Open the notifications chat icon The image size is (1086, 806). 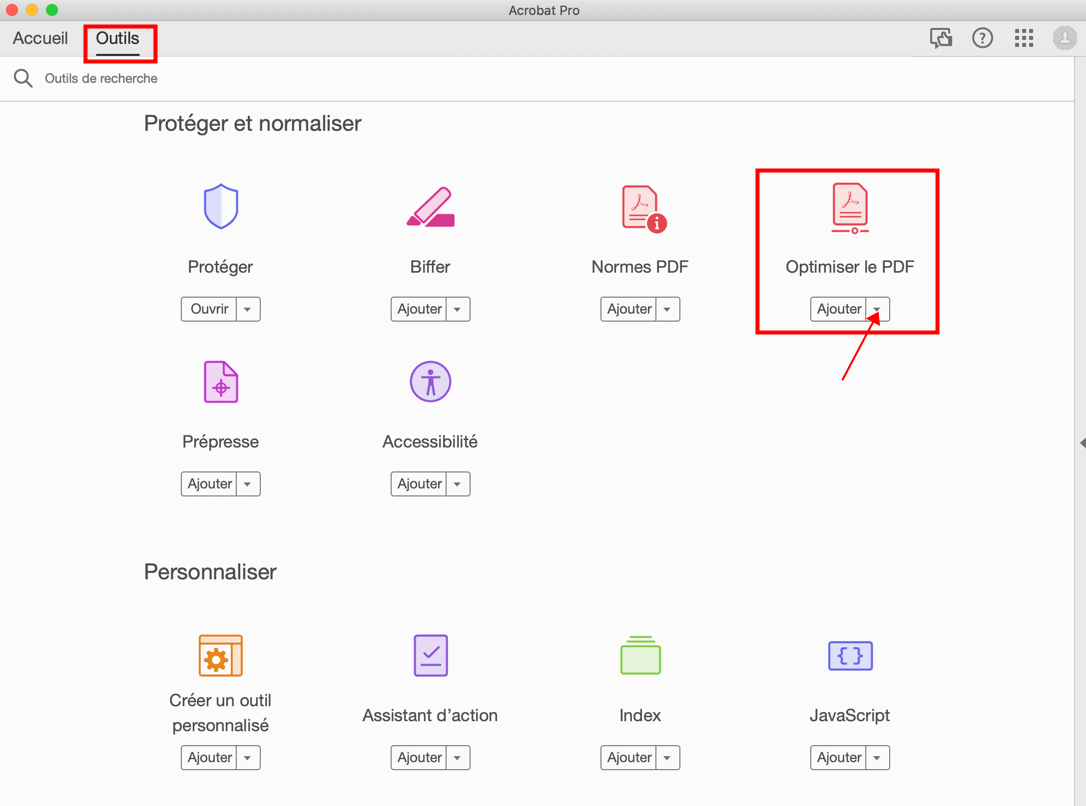[941, 38]
